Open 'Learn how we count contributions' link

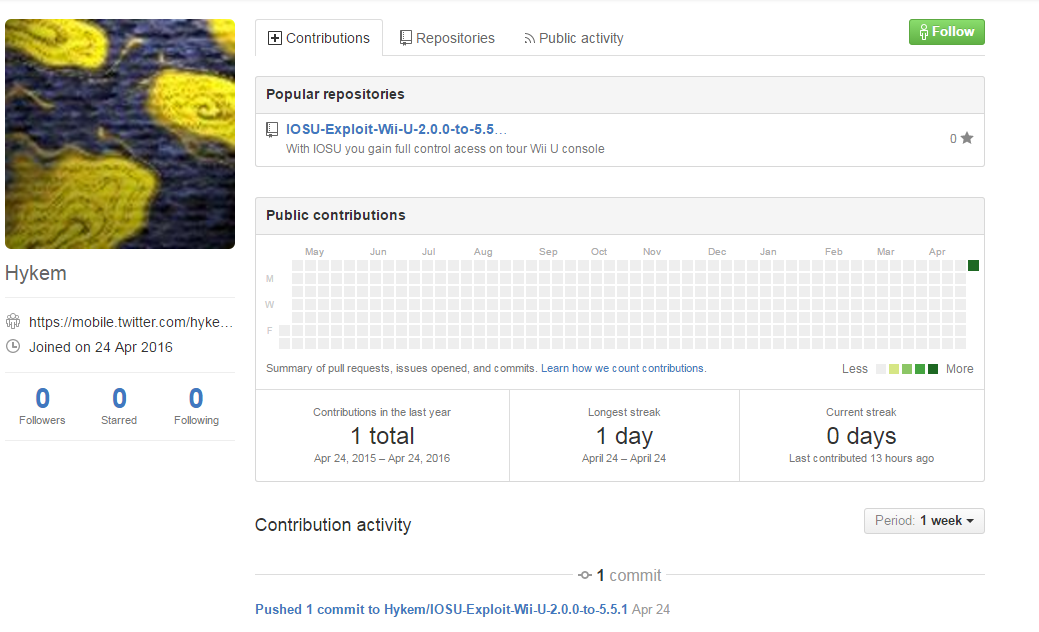624,368
